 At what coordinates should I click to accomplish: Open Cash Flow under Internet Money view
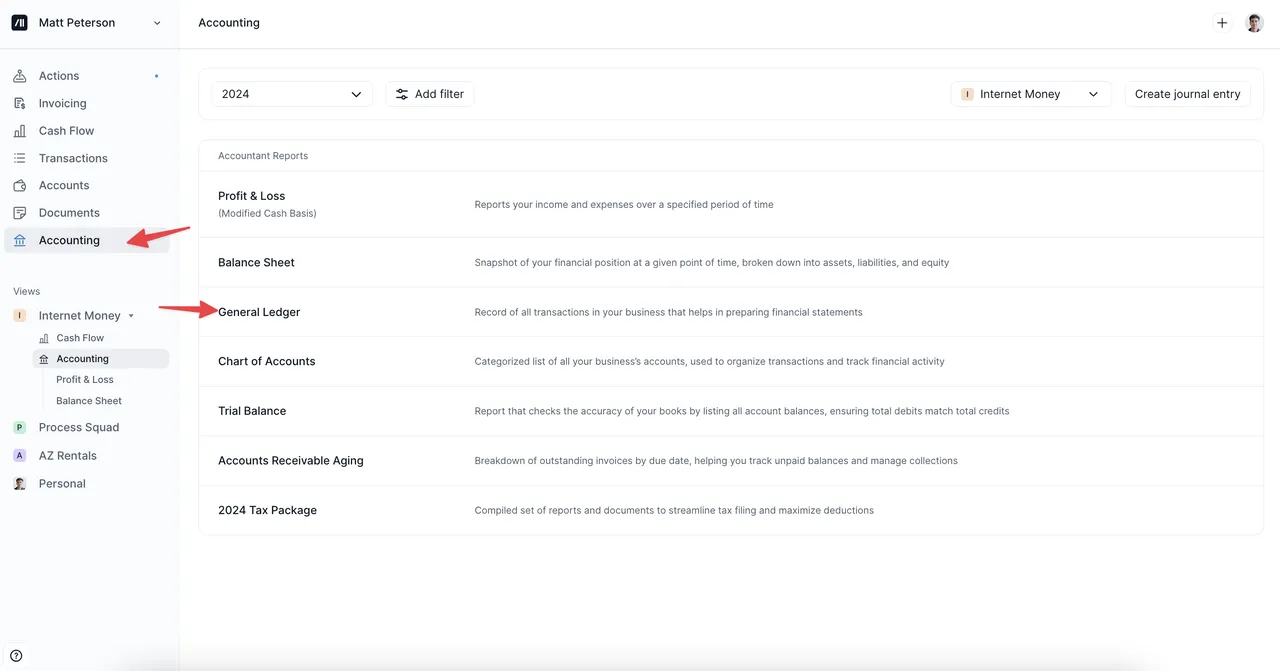click(x=80, y=338)
